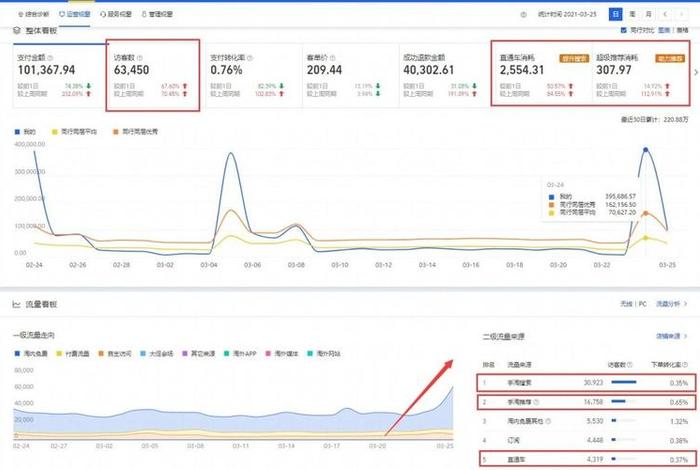Select the 月 (month) period button
Screen dimensions: 700x470
[x=648, y=14]
